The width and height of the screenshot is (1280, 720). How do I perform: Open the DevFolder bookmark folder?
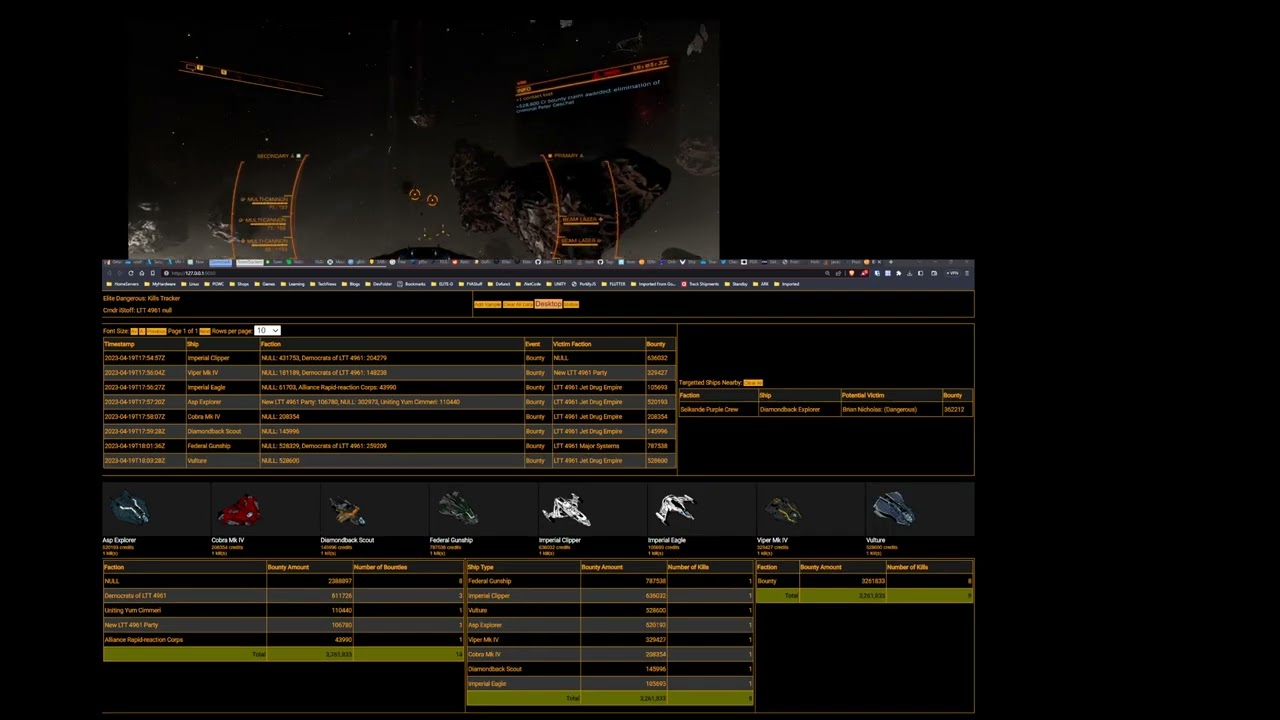click(381, 284)
